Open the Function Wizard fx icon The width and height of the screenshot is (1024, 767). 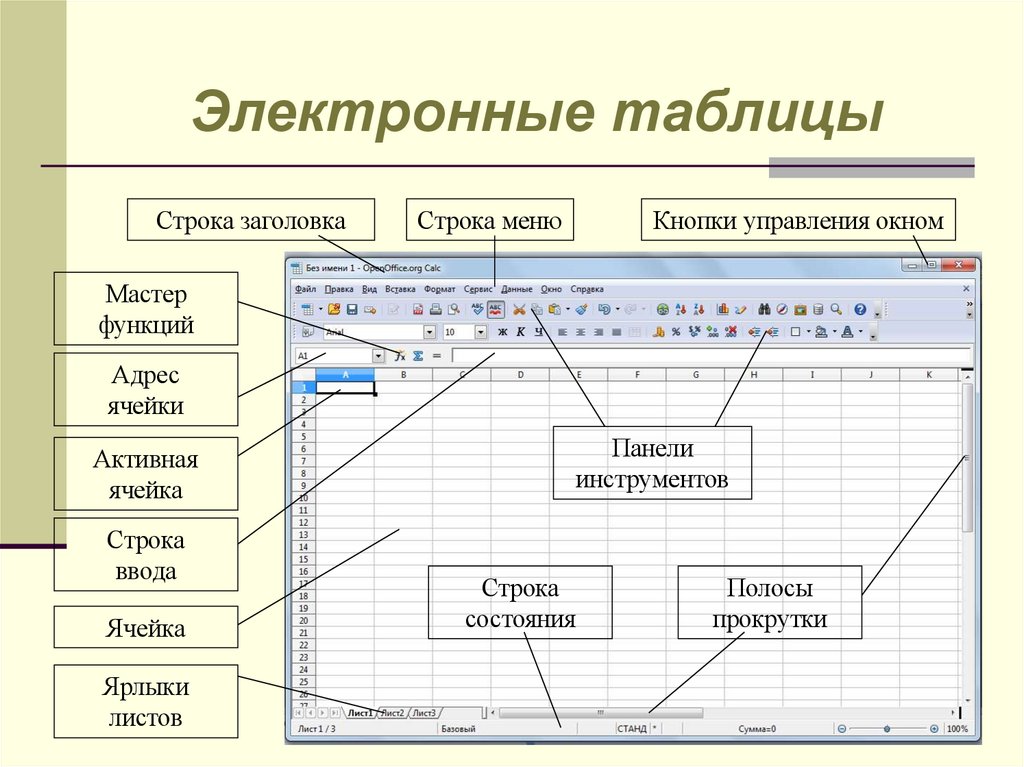pos(400,356)
